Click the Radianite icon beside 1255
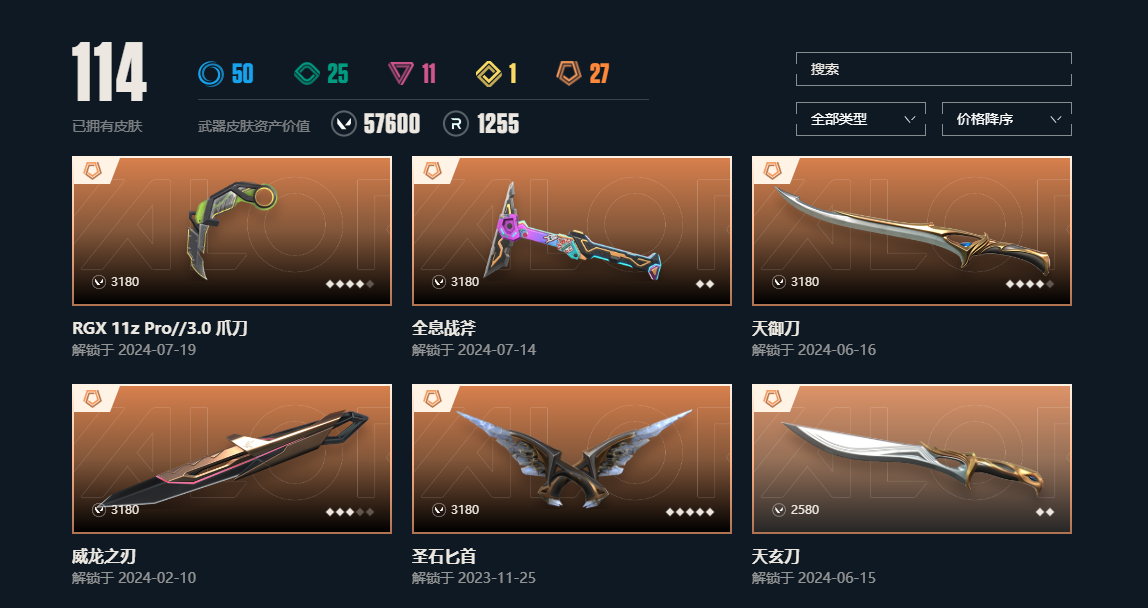Viewport: 1148px width, 608px height. point(455,124)
